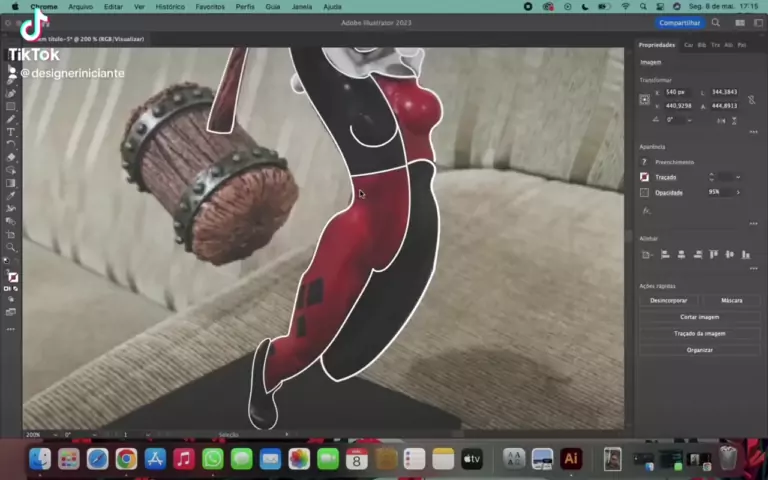Open more options in Transformar section

click(753, 132)
